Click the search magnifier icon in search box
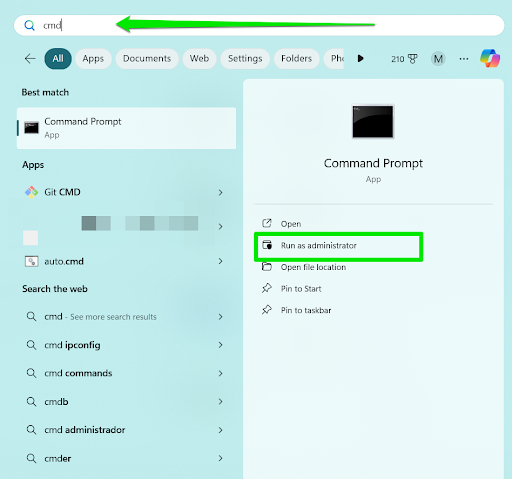Viewport: 512px width, 479px height. [x=30, y=25]
